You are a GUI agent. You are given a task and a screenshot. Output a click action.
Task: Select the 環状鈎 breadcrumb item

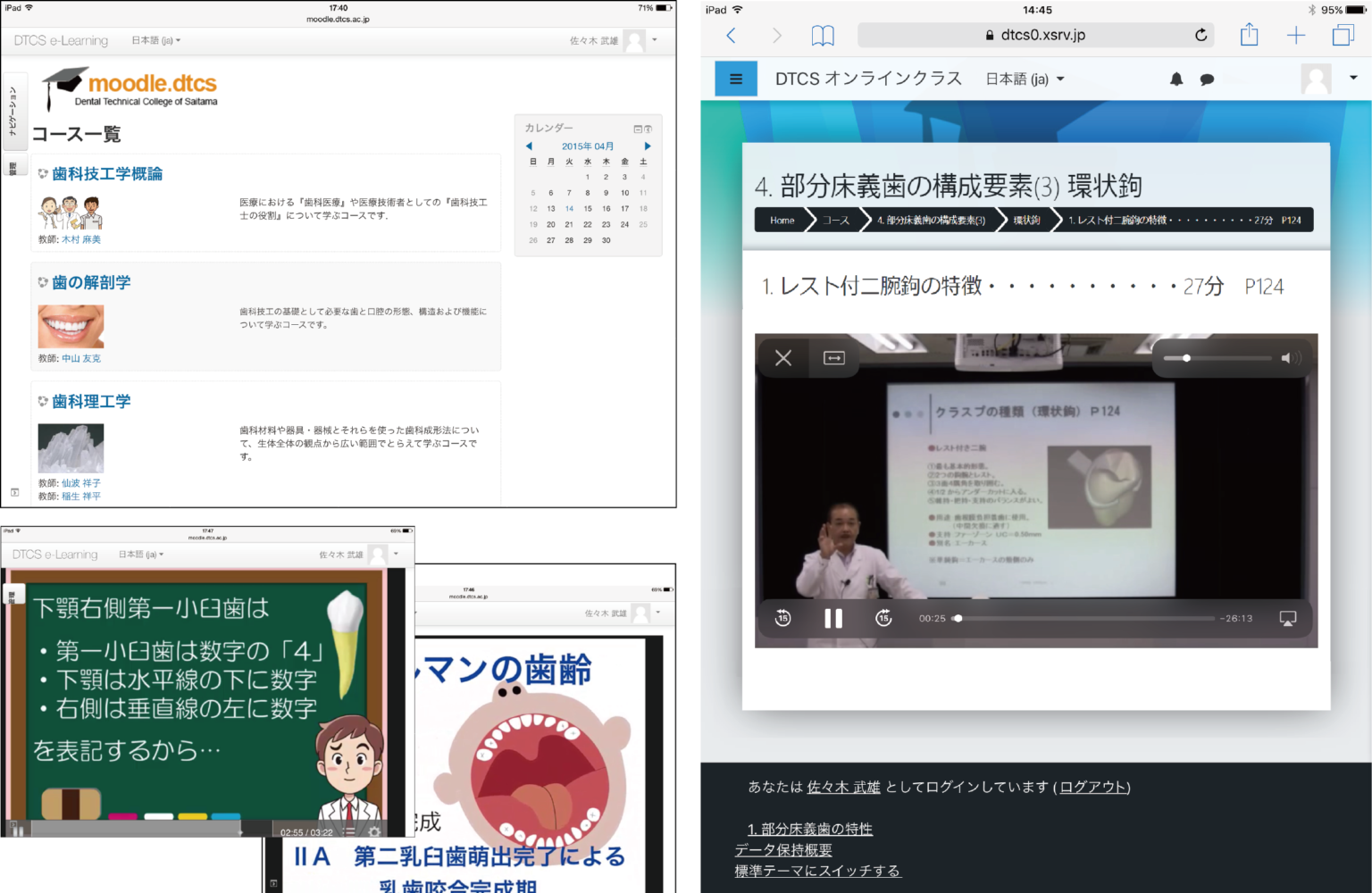(1026, 221)
